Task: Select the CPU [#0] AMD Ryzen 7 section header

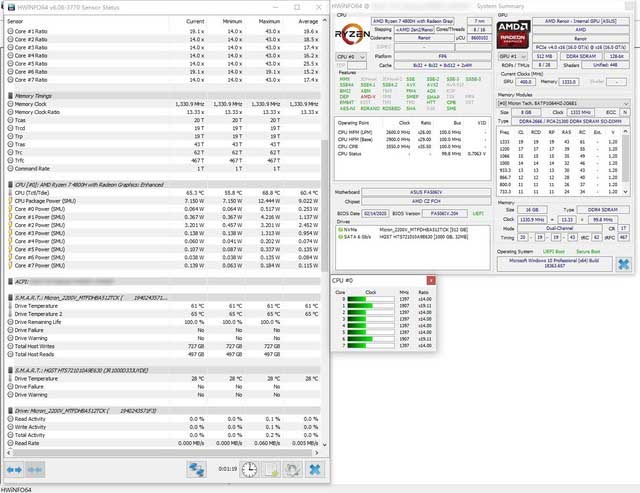Action: (x=164, y=184)
